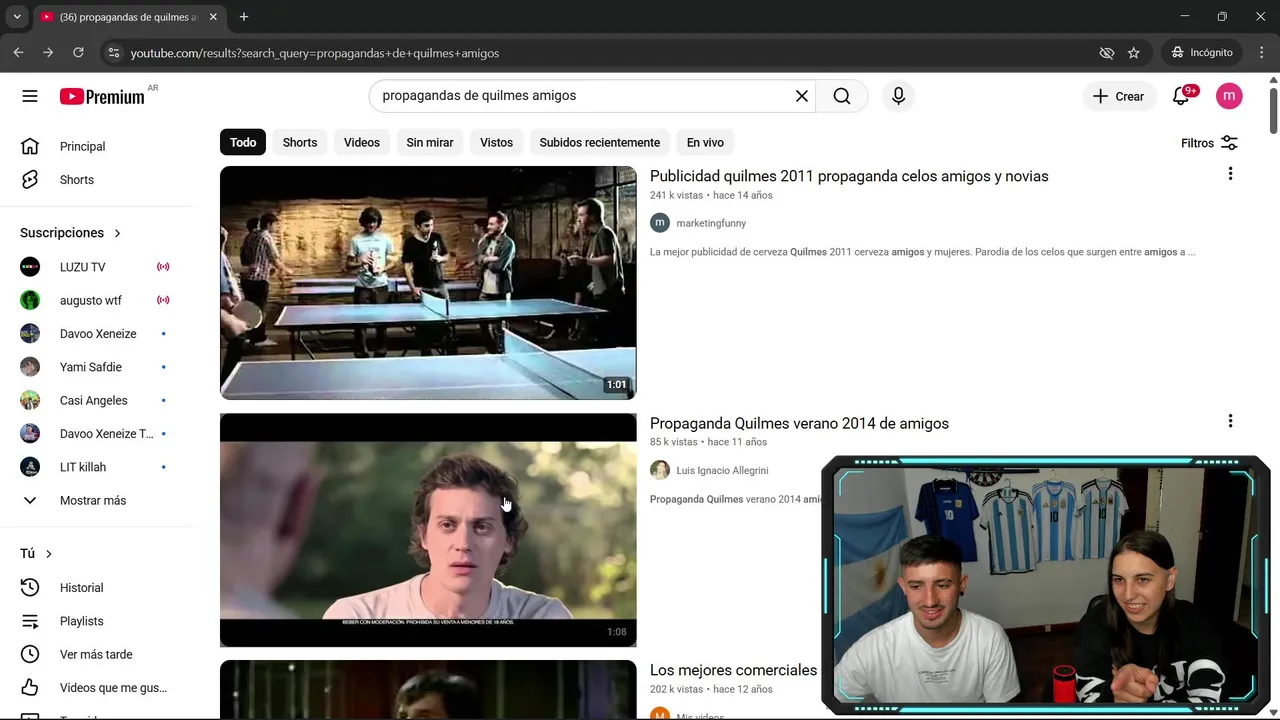Open options menu for Quilmes verano 2014
The width and height of the screenshot is (1280, 720).
(x=1230, y=421)
